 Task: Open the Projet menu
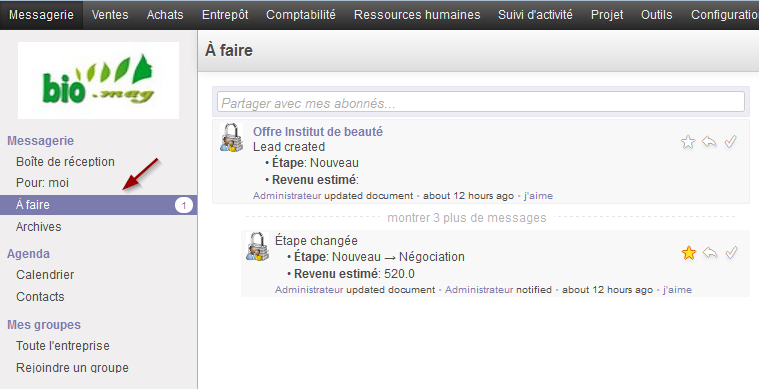coord(607,15)
